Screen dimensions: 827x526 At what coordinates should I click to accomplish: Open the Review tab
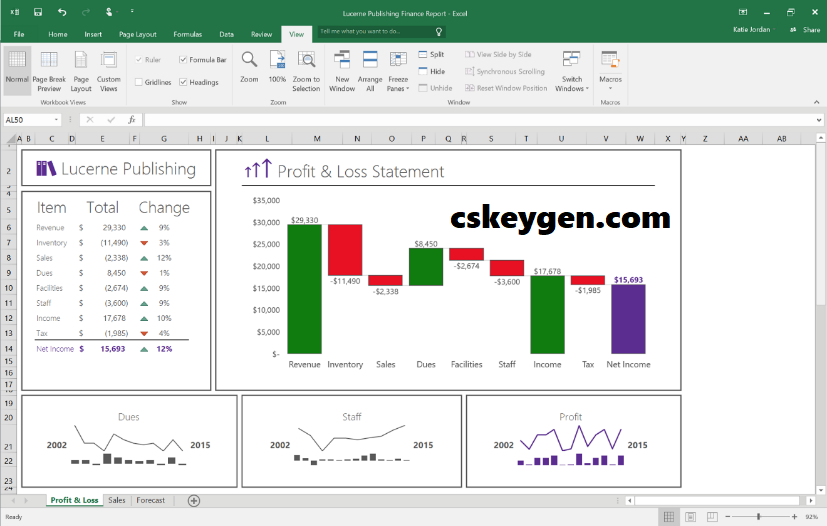tap(261, 34)
